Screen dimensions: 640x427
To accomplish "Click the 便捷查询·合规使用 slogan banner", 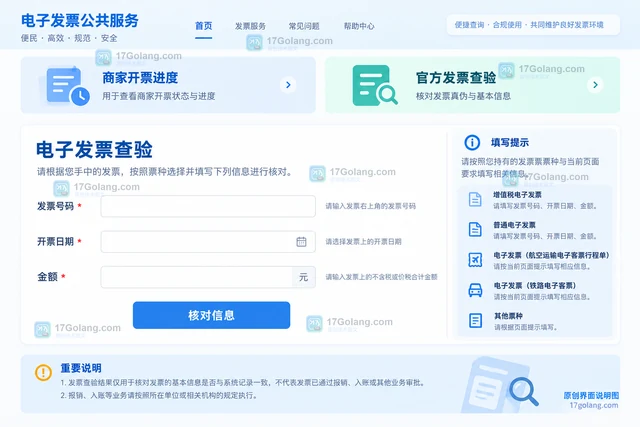I will 533,25.
